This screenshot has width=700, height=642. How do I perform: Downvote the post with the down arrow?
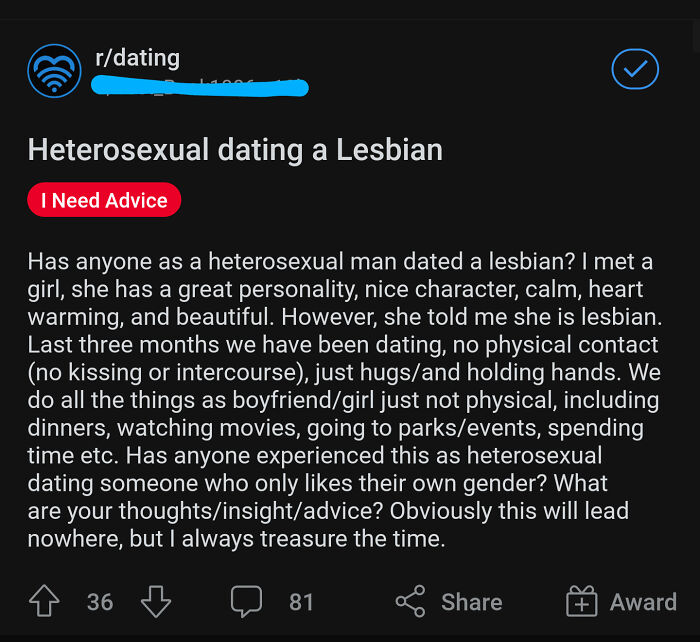coord(156,601)
